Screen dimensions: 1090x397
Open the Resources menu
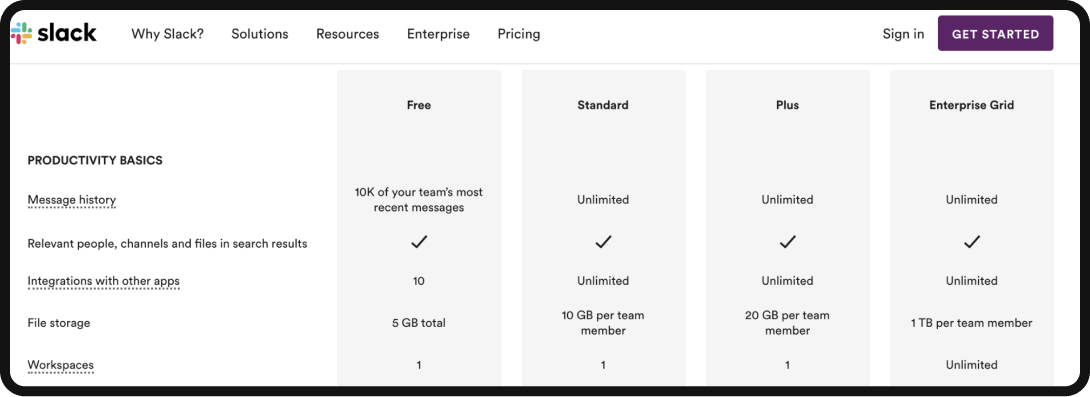tap(348, 34)
